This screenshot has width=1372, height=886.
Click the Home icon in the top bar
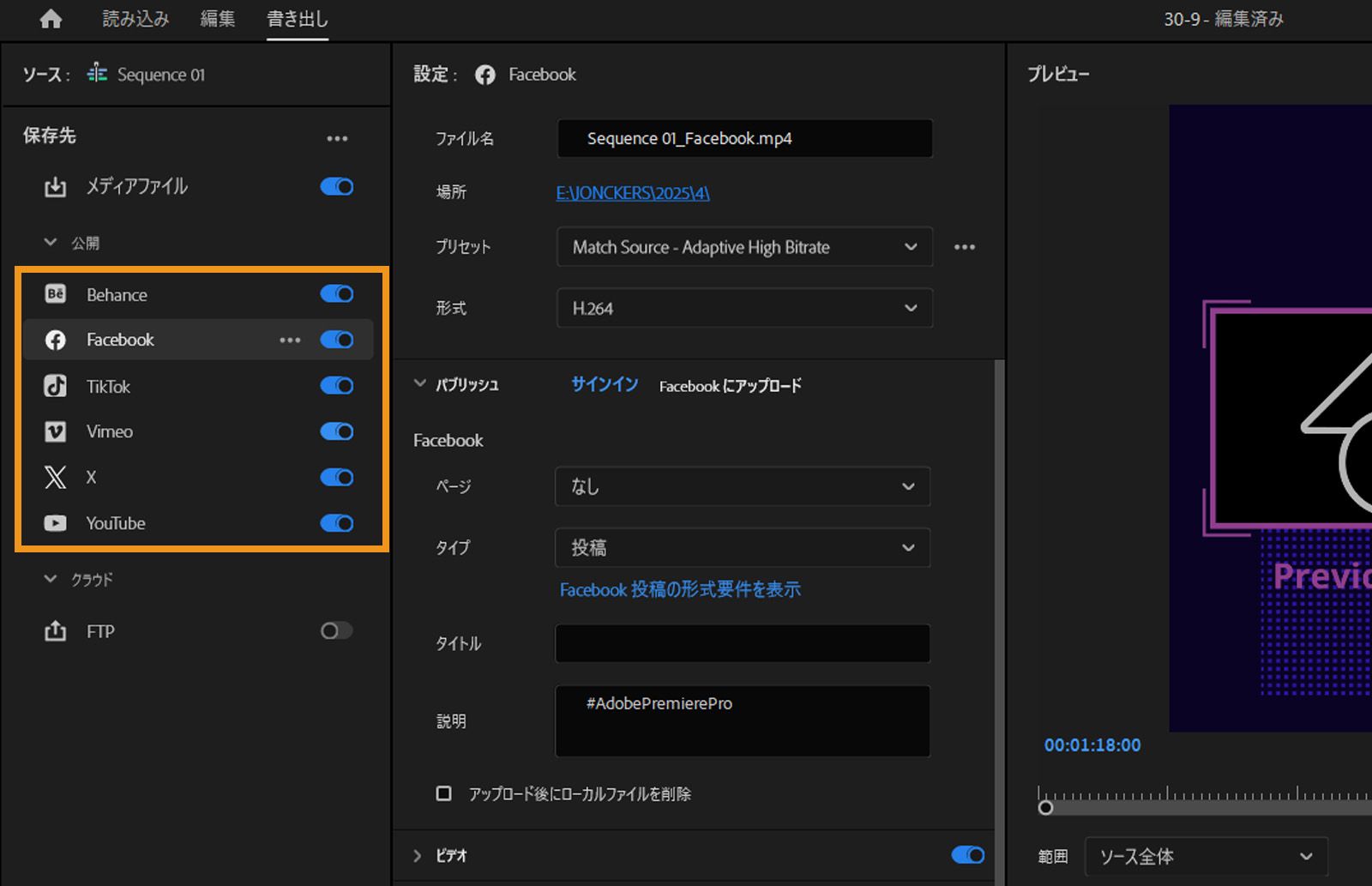[x=49, y=18]
